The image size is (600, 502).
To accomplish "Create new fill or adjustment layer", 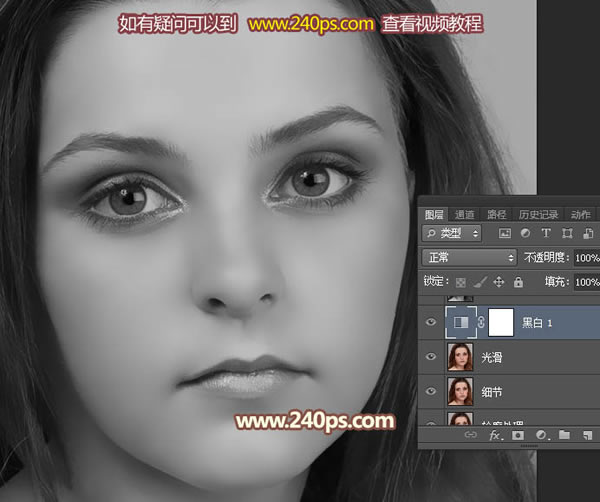I will (x=542, y=435).
